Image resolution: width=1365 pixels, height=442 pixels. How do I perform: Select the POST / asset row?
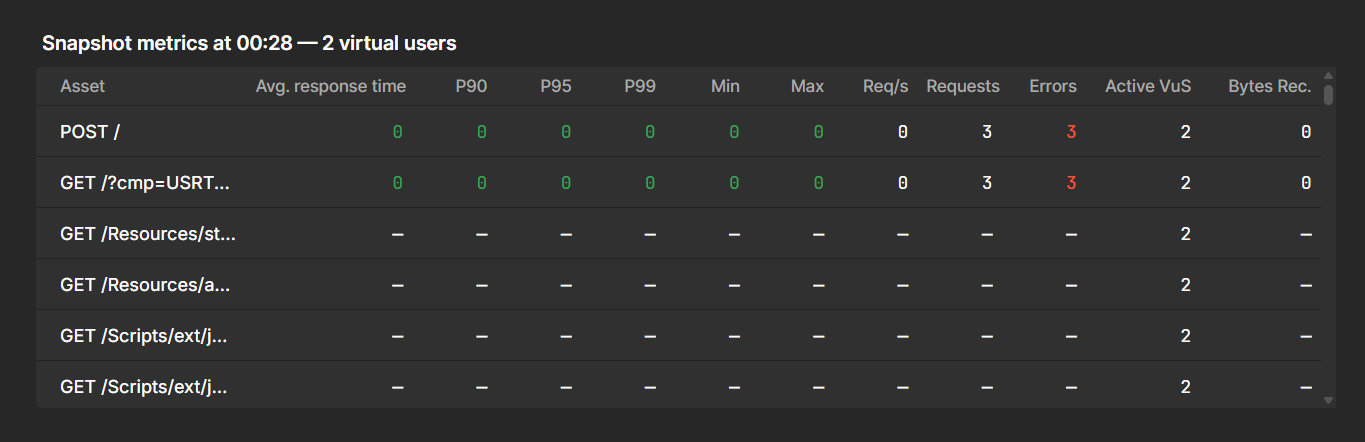pyautogui.click(x=91, y=132)
